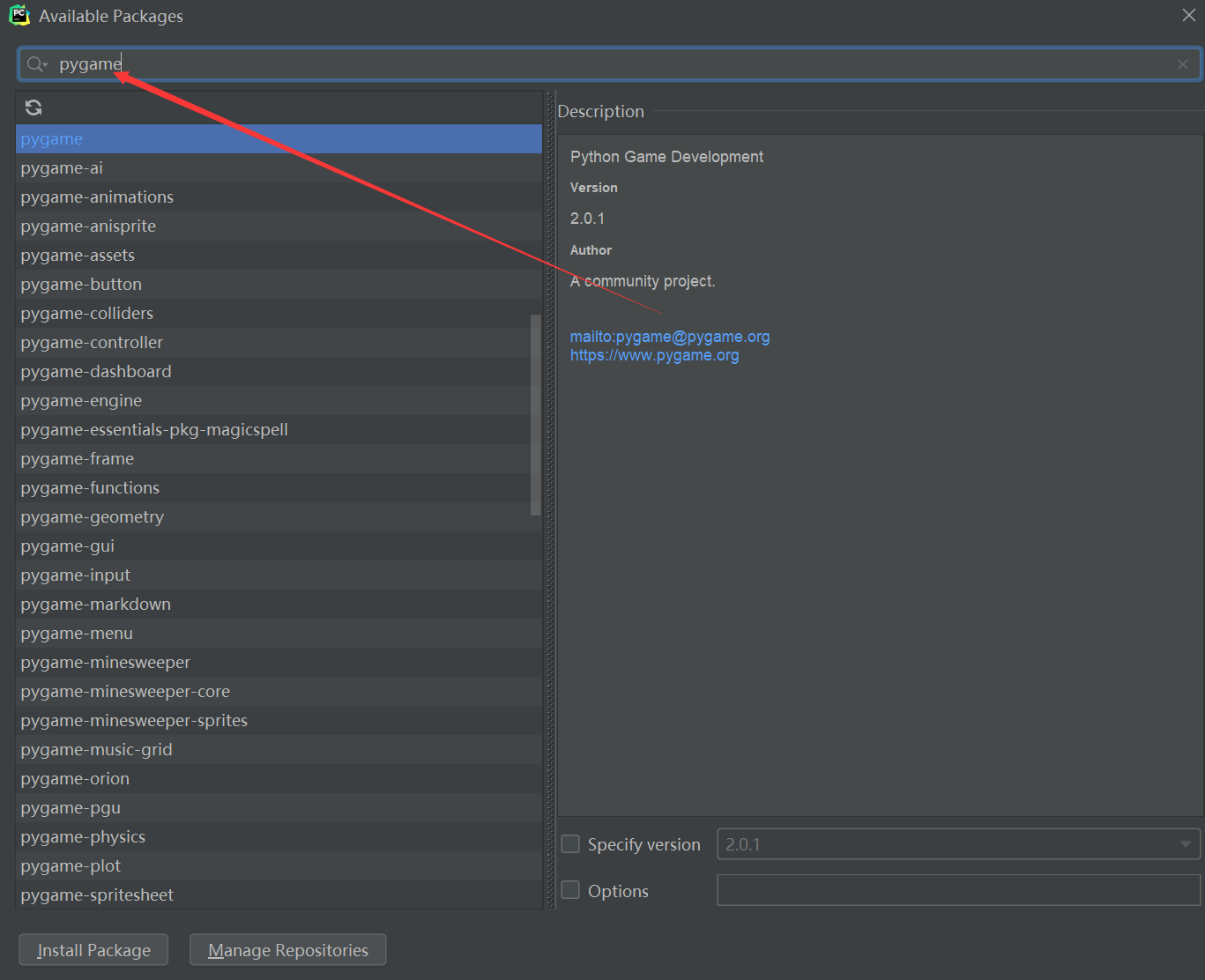Screen dimensions: 1205x980
Task: Open the version 2.0.1 dropdown
Action: click(x=959, y=844)
